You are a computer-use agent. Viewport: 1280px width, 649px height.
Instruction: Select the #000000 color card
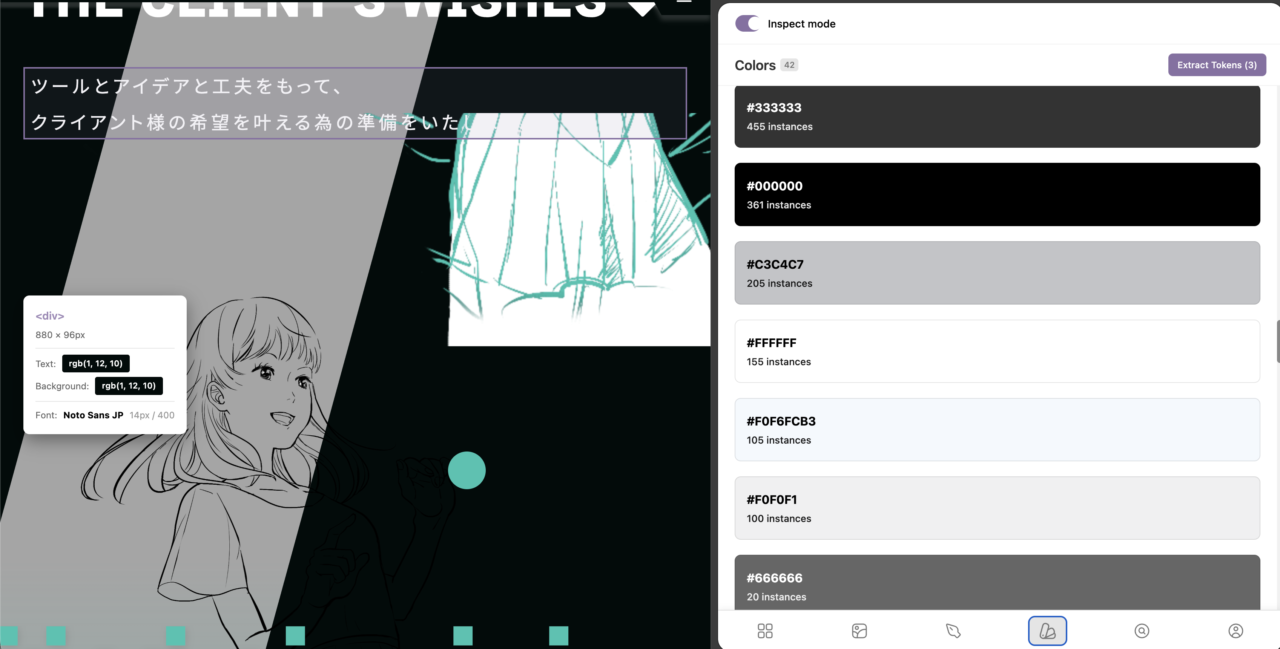pyautogui.click(x=996, y=194)
